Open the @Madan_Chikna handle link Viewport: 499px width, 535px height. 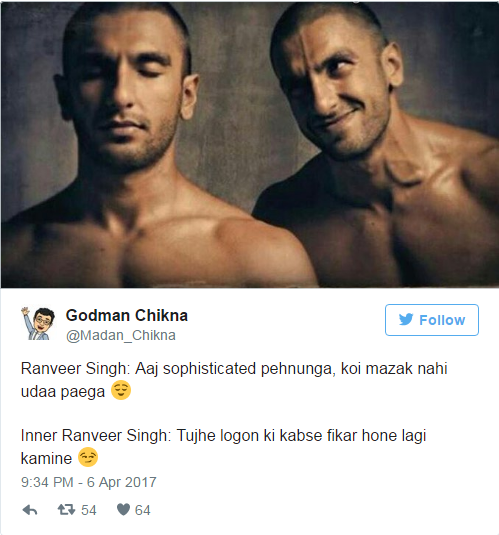click(x=121, y=335)
